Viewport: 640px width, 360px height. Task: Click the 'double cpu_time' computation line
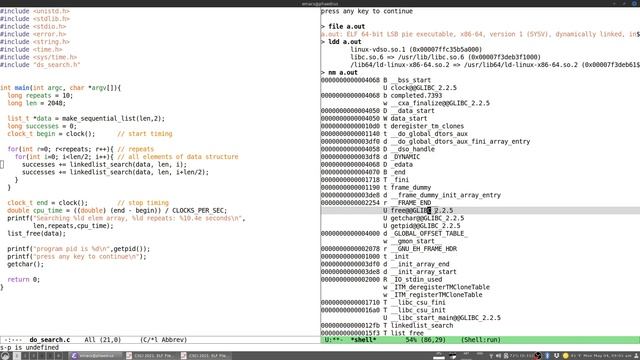coord(117,211)
